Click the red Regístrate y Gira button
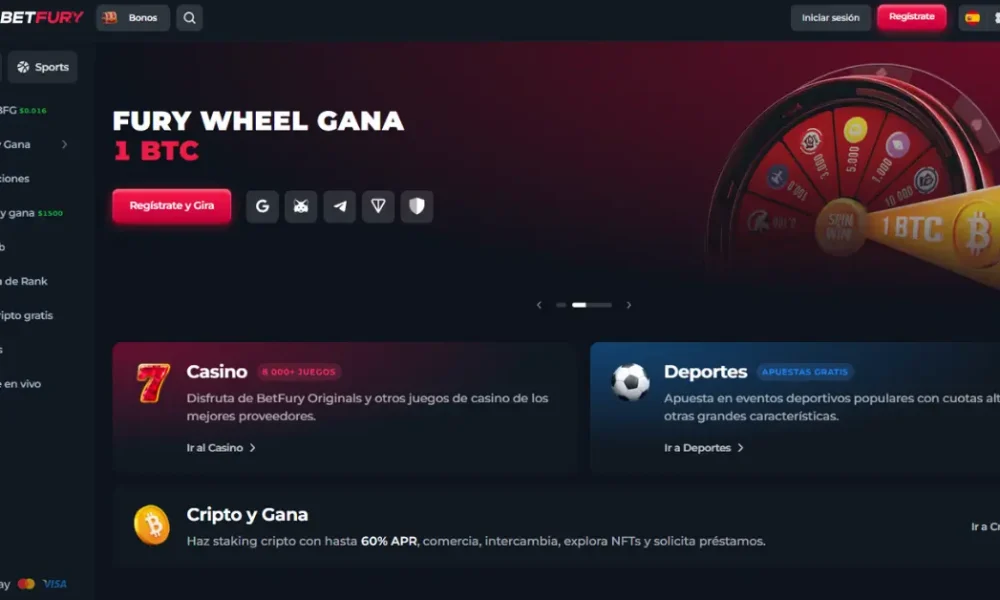1000x600 pixels. [x=172, y=206]
